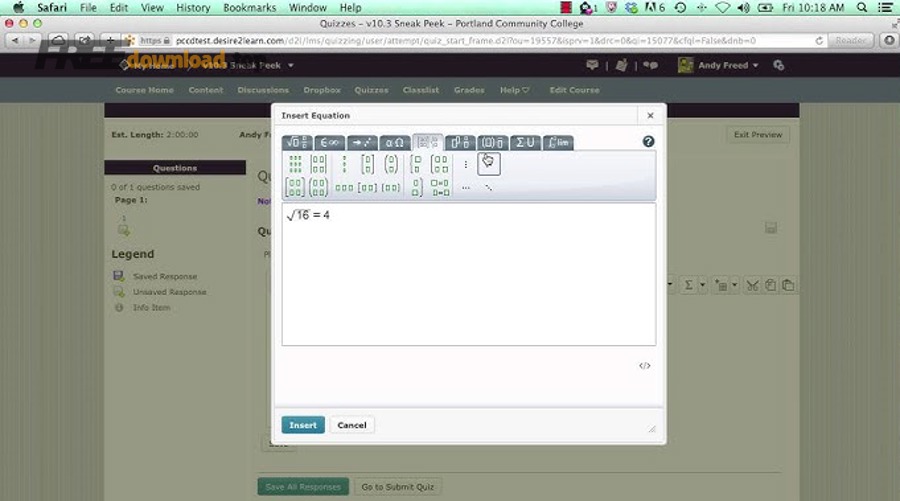
Task: Toggle equation source code view
Action: (x=645, y=366)
